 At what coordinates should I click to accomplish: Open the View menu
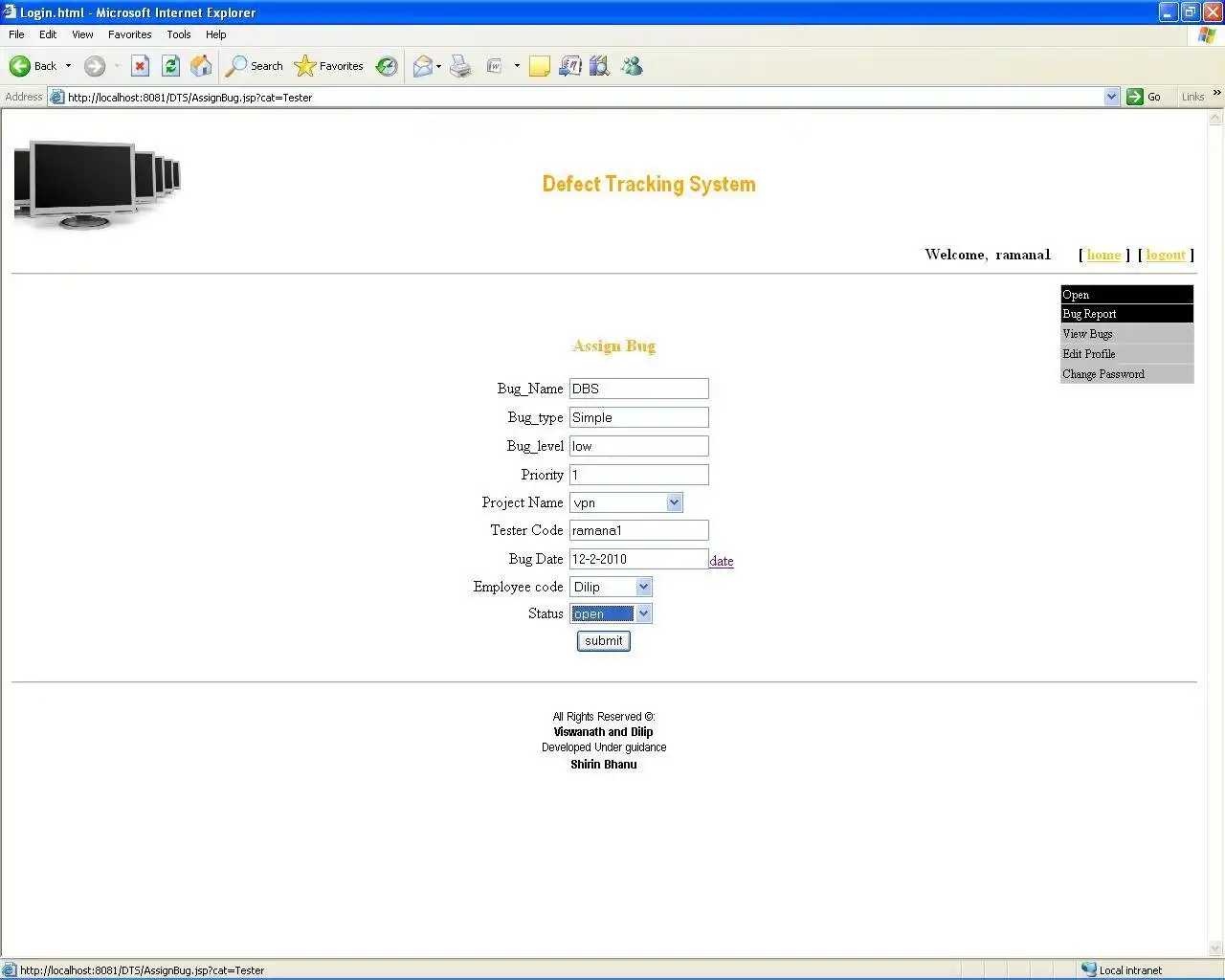pyautogui.click(x=82, y=34)
